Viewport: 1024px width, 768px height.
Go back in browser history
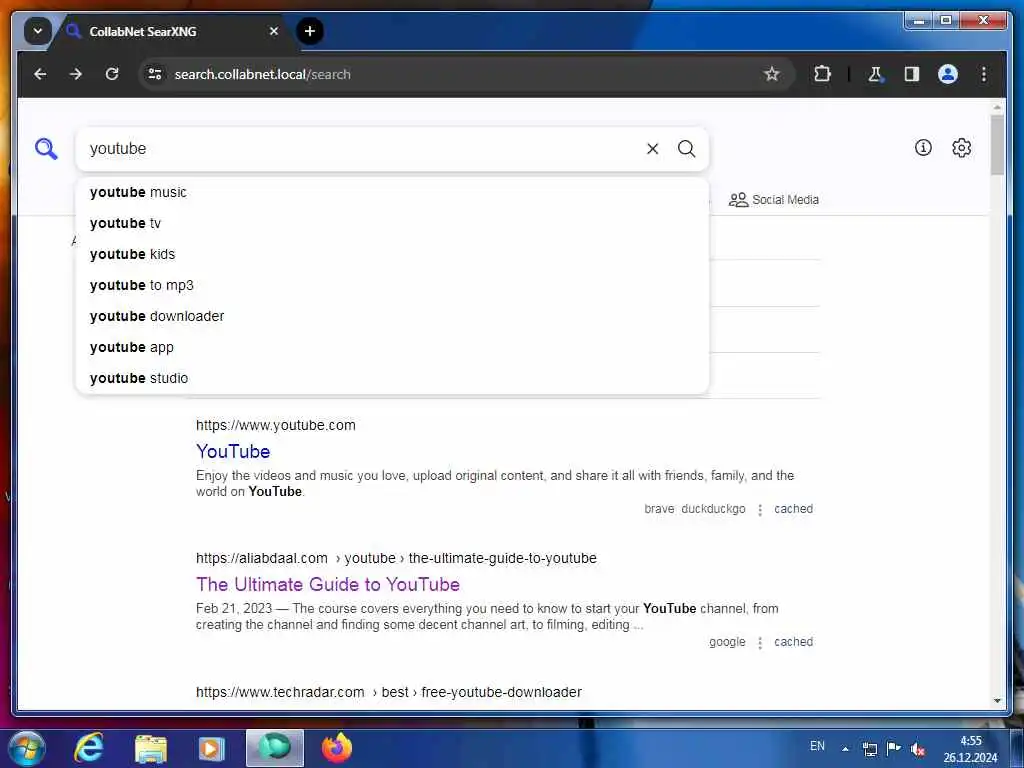[x=40, y=74]
